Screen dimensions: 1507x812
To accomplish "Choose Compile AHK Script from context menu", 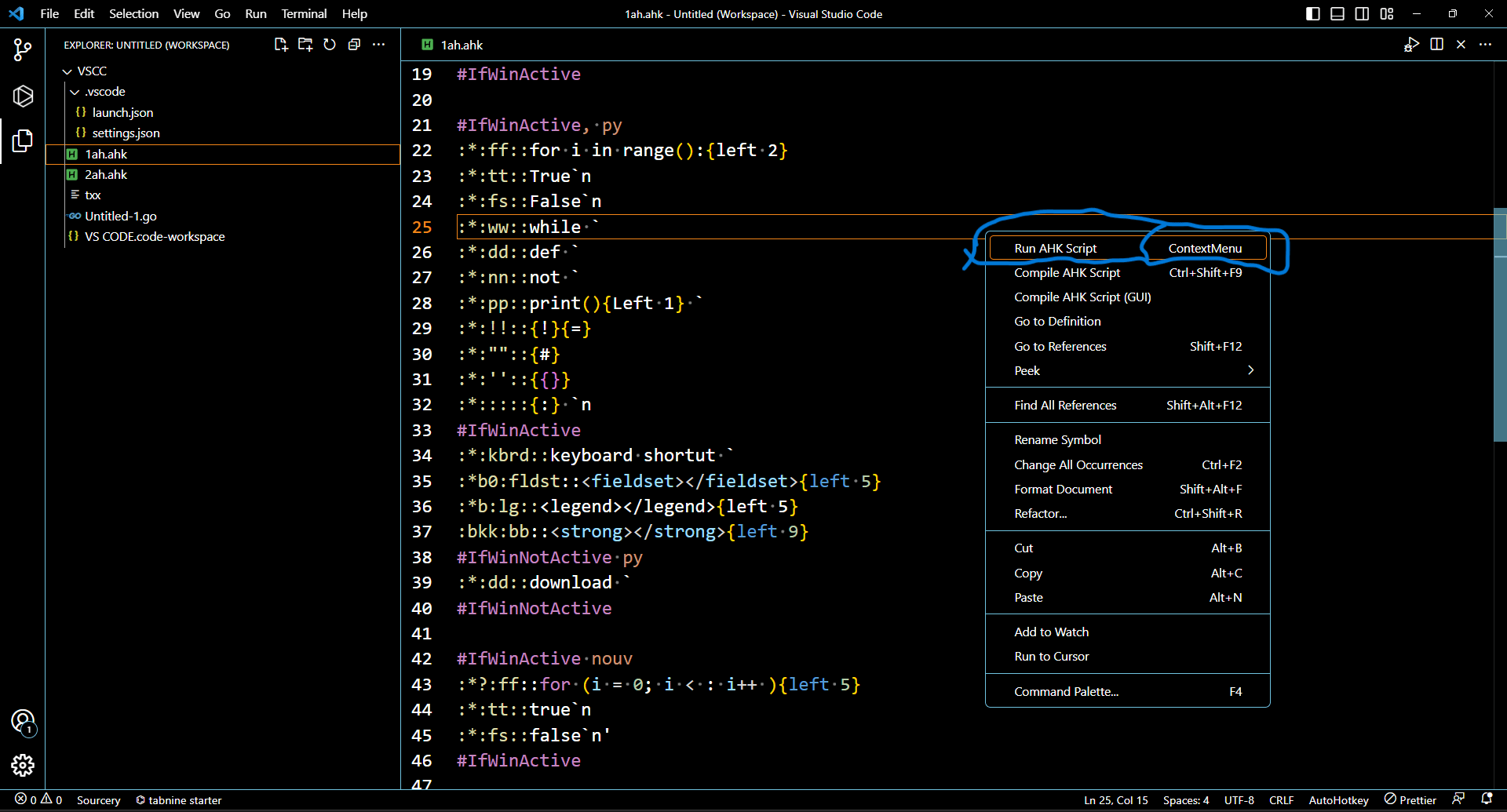I will click(x=1127, y=272).
